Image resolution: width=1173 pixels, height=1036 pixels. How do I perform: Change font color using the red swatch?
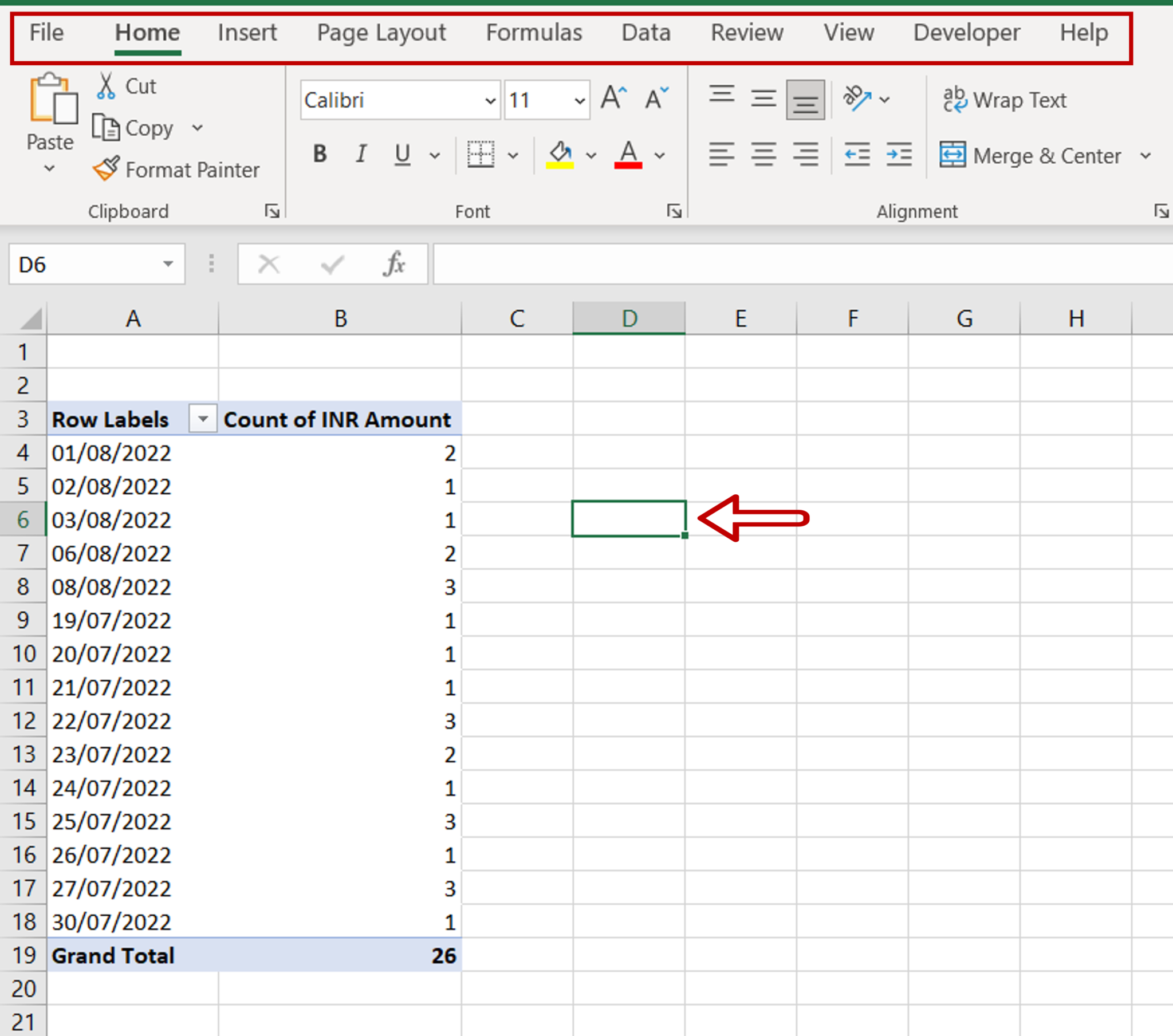coord(628,154)
